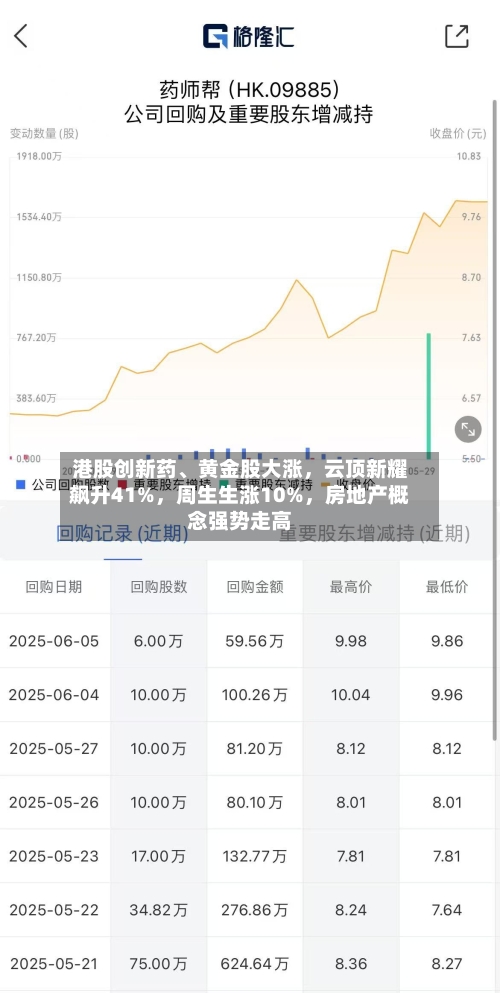The width and height of the screenshot is (500, 993).
Task: Select the 最高价 column header
Action: tap(351, 587)
